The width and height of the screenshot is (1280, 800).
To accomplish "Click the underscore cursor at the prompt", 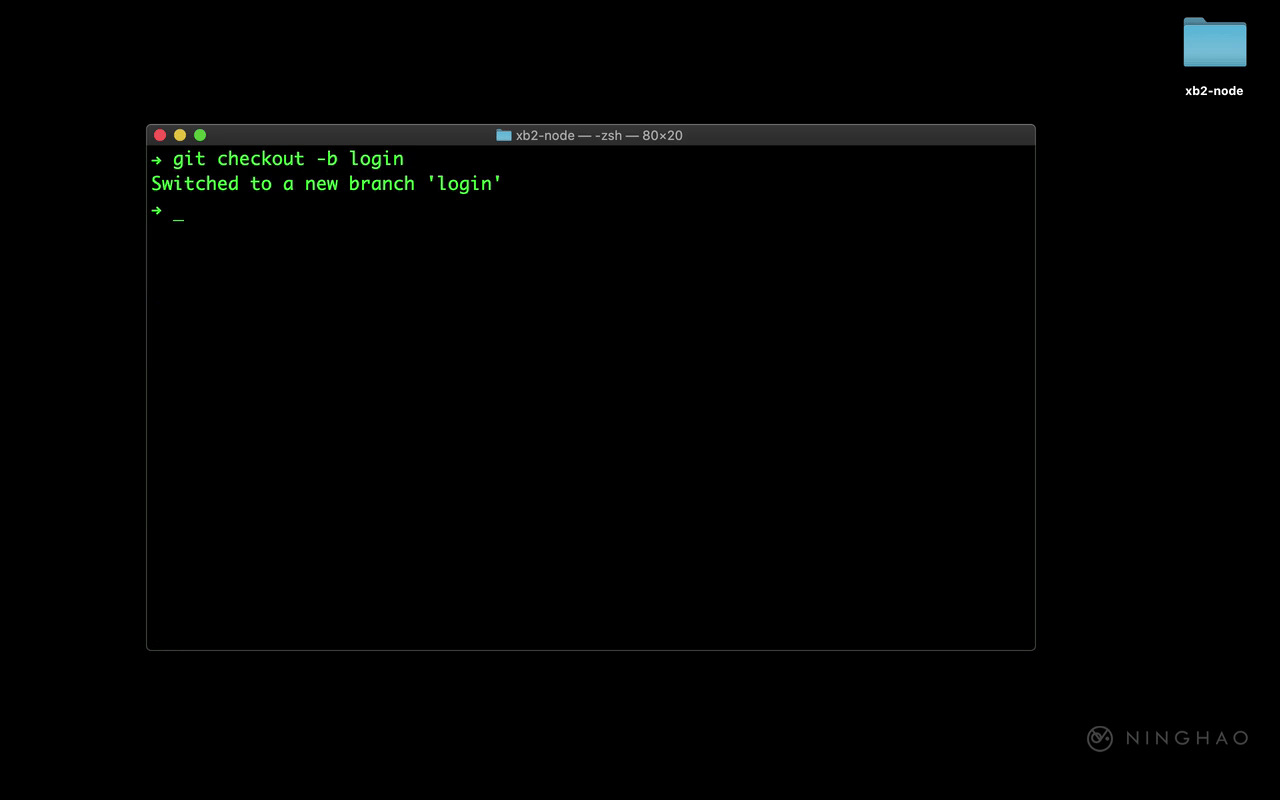I will (178, 214).
